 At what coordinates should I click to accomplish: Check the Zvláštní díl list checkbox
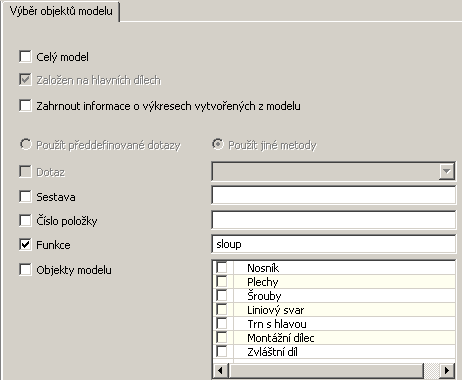[x=222, y=351]
